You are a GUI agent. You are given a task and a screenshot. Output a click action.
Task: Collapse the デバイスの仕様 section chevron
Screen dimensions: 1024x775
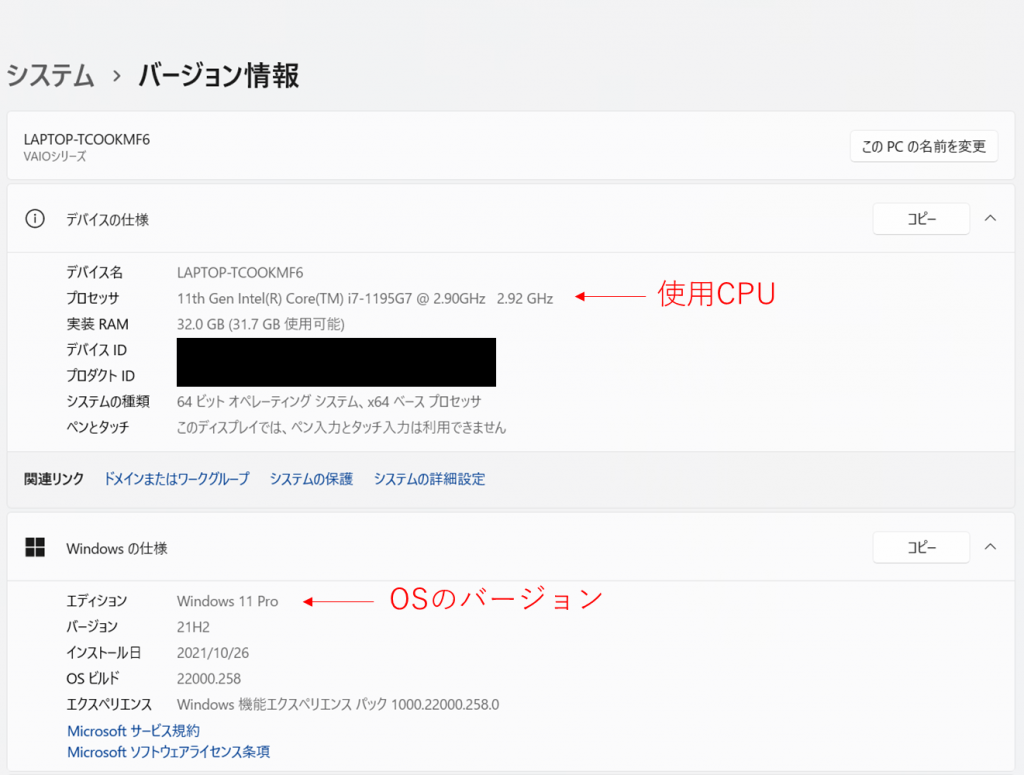(x=990, y=218)
